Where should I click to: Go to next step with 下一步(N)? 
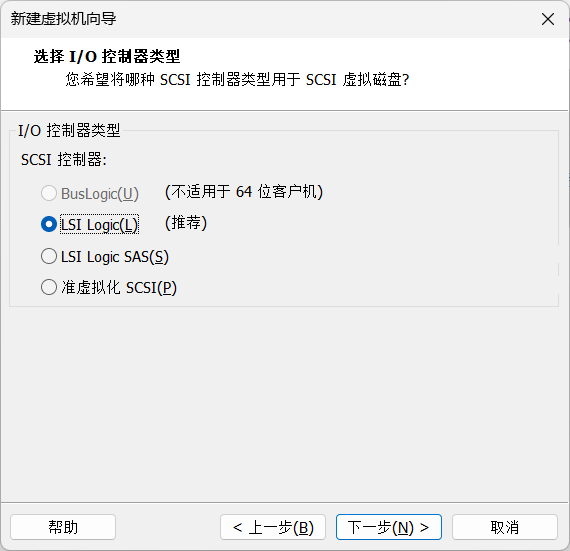[x=389, y=527]
